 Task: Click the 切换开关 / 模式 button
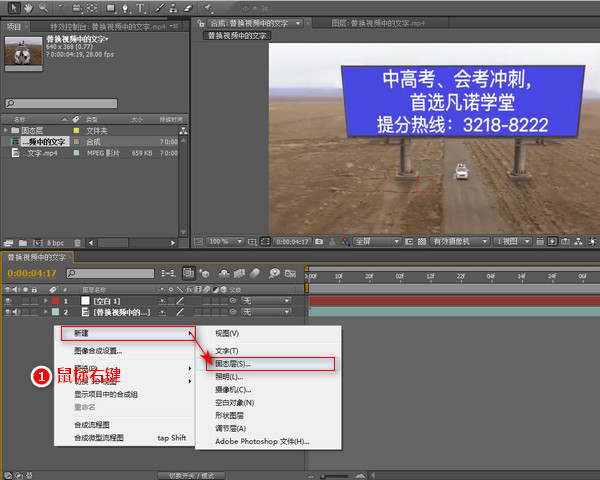(x=191, y=475)
